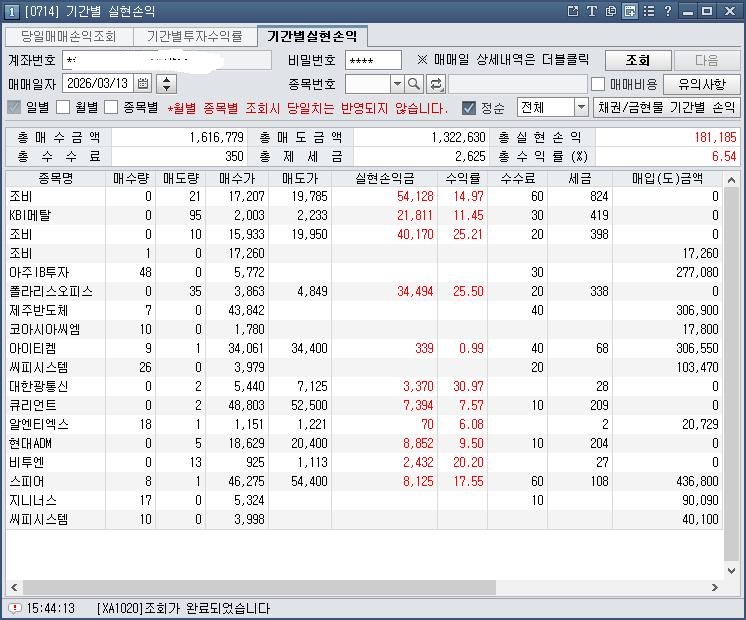The image size is (746, 620).
Task: Enable the 매매비용 checkbox
Action: coord(598,84)
